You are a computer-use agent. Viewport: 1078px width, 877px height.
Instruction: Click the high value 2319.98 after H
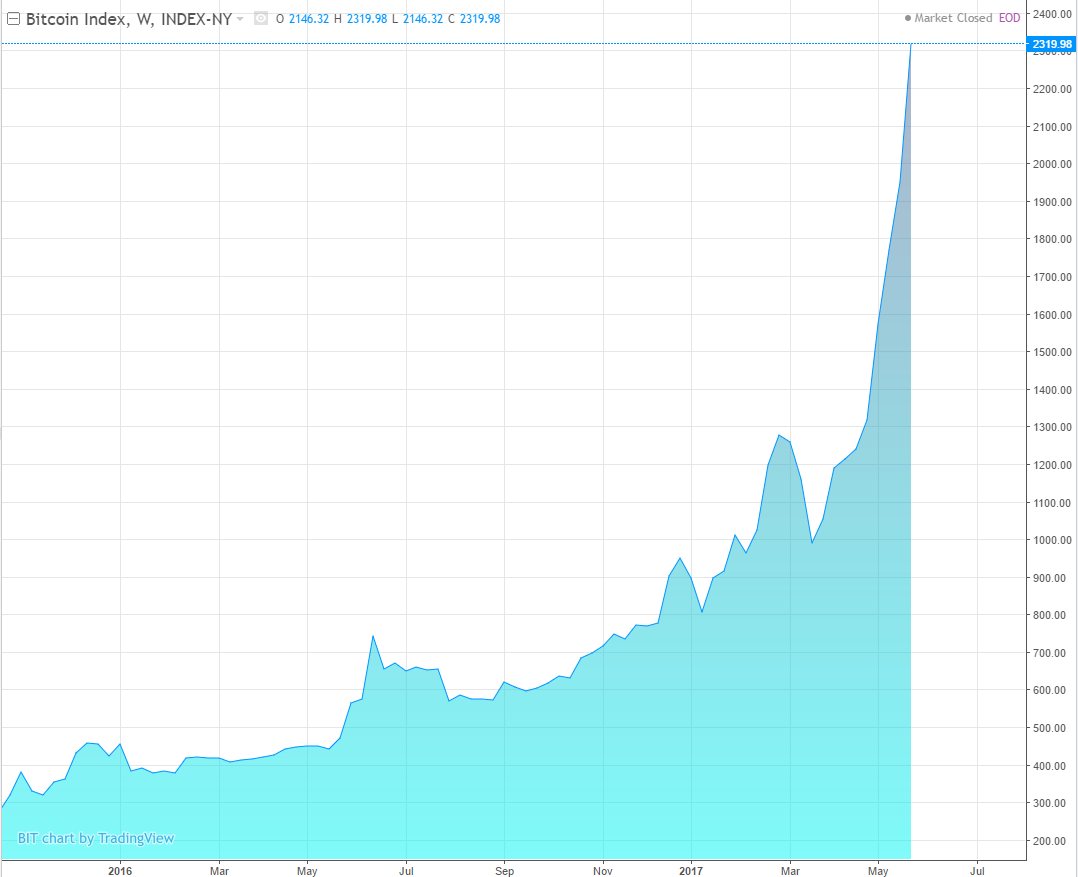point(367,19)
